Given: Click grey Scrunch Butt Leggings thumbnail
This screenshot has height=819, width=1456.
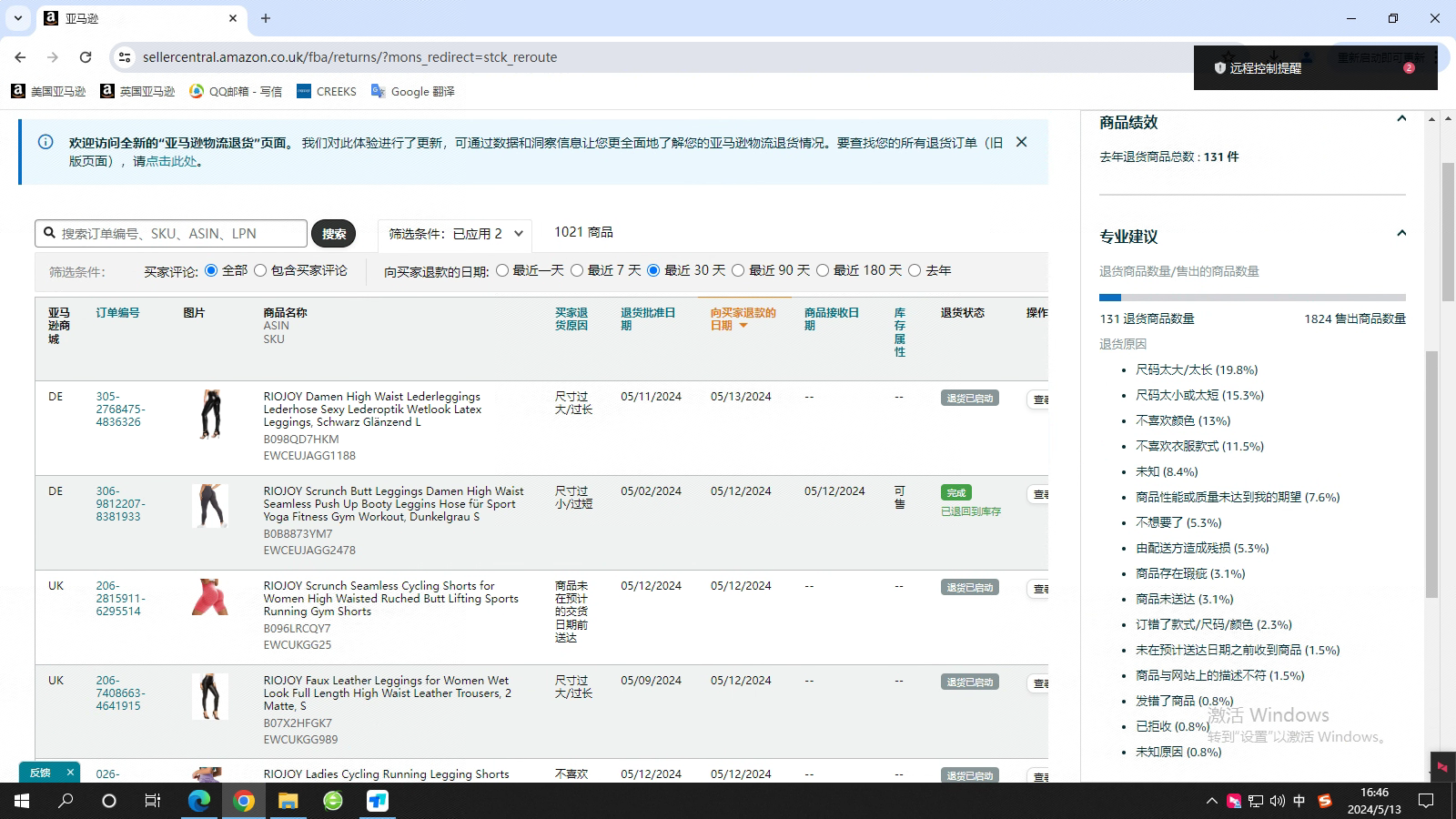Looking at the screenshot, I should pyautogui.click(x=210, y=506).
